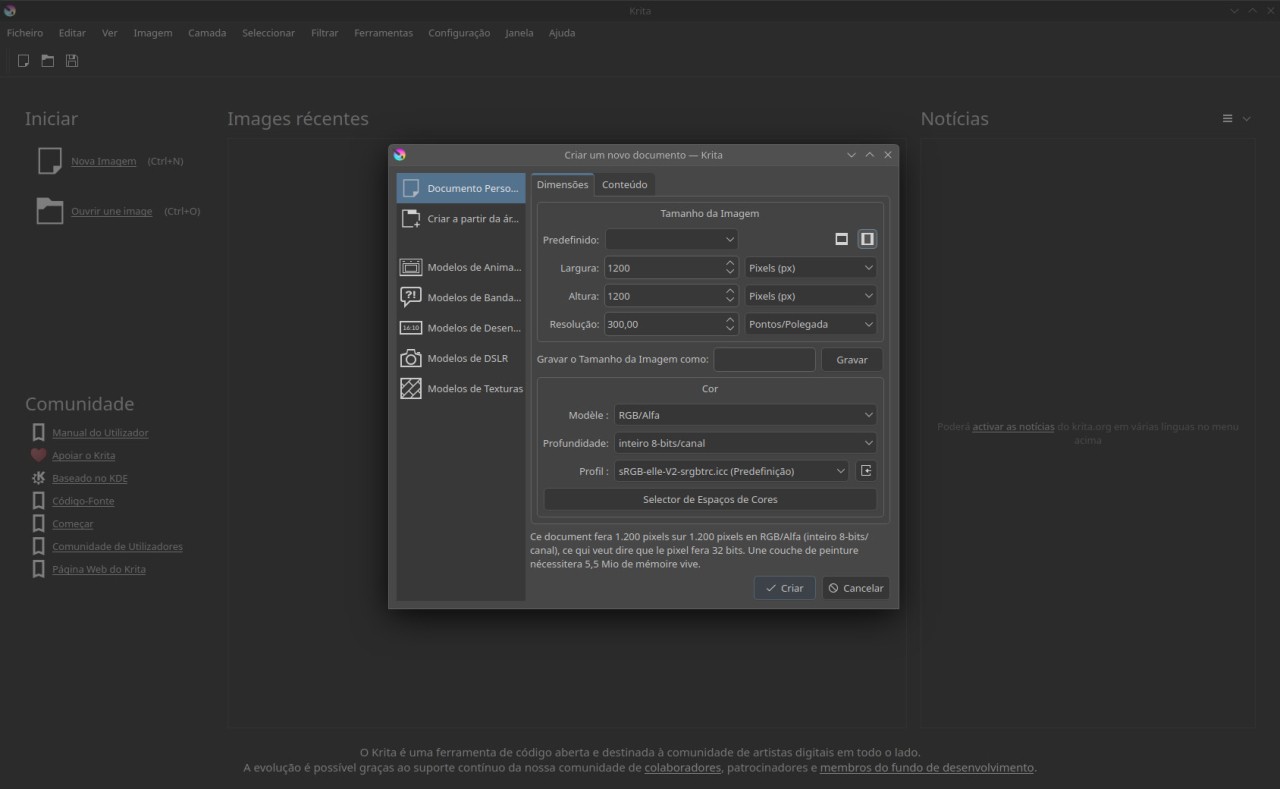The width and height of the screenshot is (1280, 789).
Task: Click the Gravar o Tamanho da Imagem name field
Action: click(765, 360)
